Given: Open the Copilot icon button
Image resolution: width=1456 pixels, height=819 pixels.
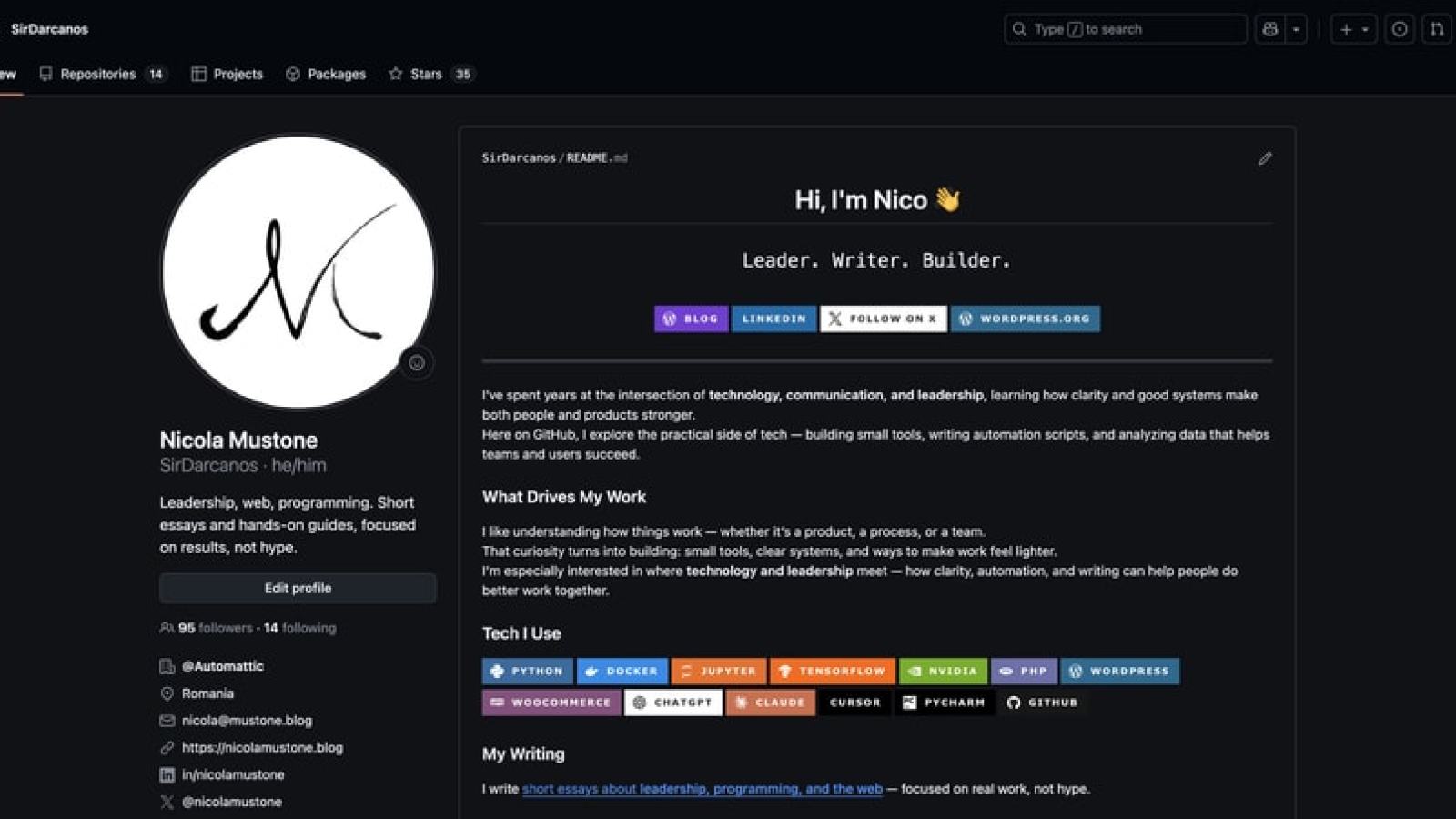Looking at the screenshot, I should pyautogui.click(x=1269, y=29).
